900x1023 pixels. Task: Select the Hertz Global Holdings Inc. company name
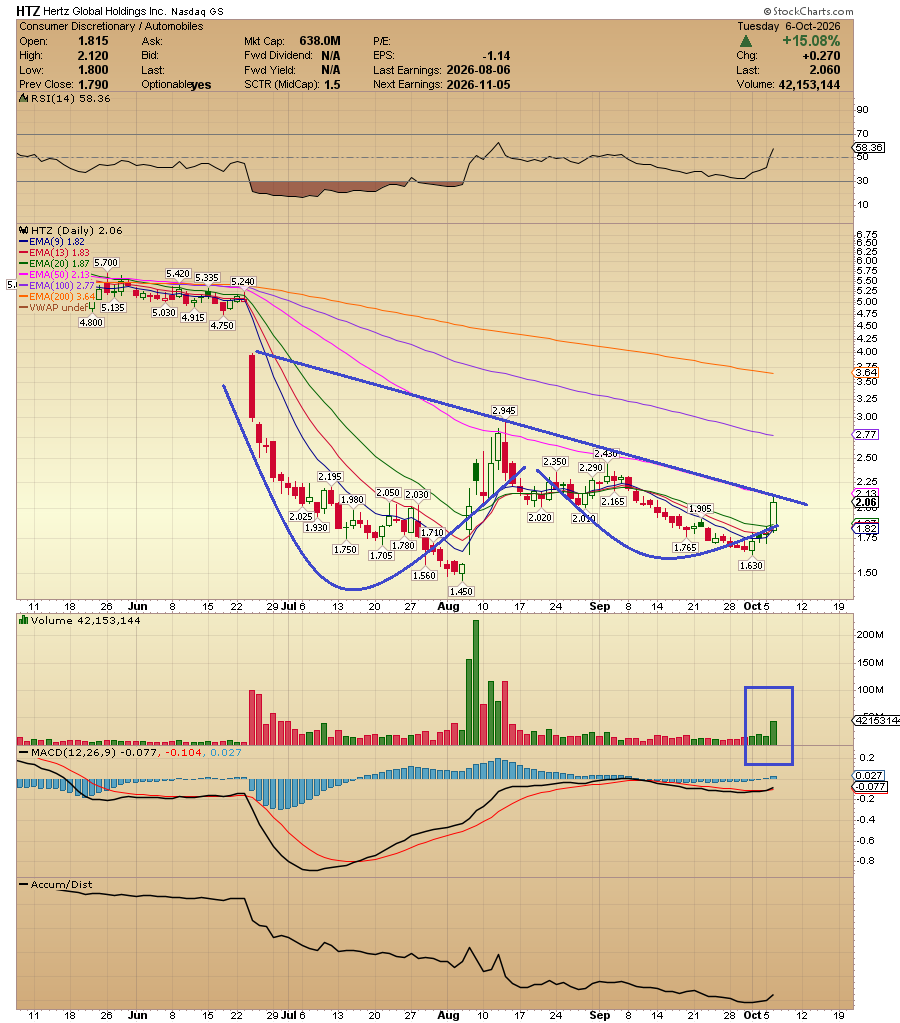tap(105, 12)
